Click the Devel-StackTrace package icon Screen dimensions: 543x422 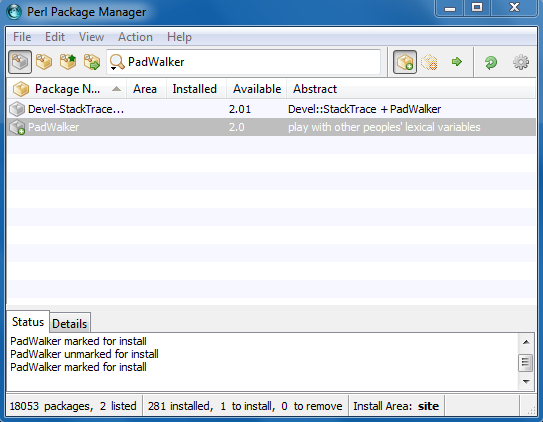coord(17,109)
